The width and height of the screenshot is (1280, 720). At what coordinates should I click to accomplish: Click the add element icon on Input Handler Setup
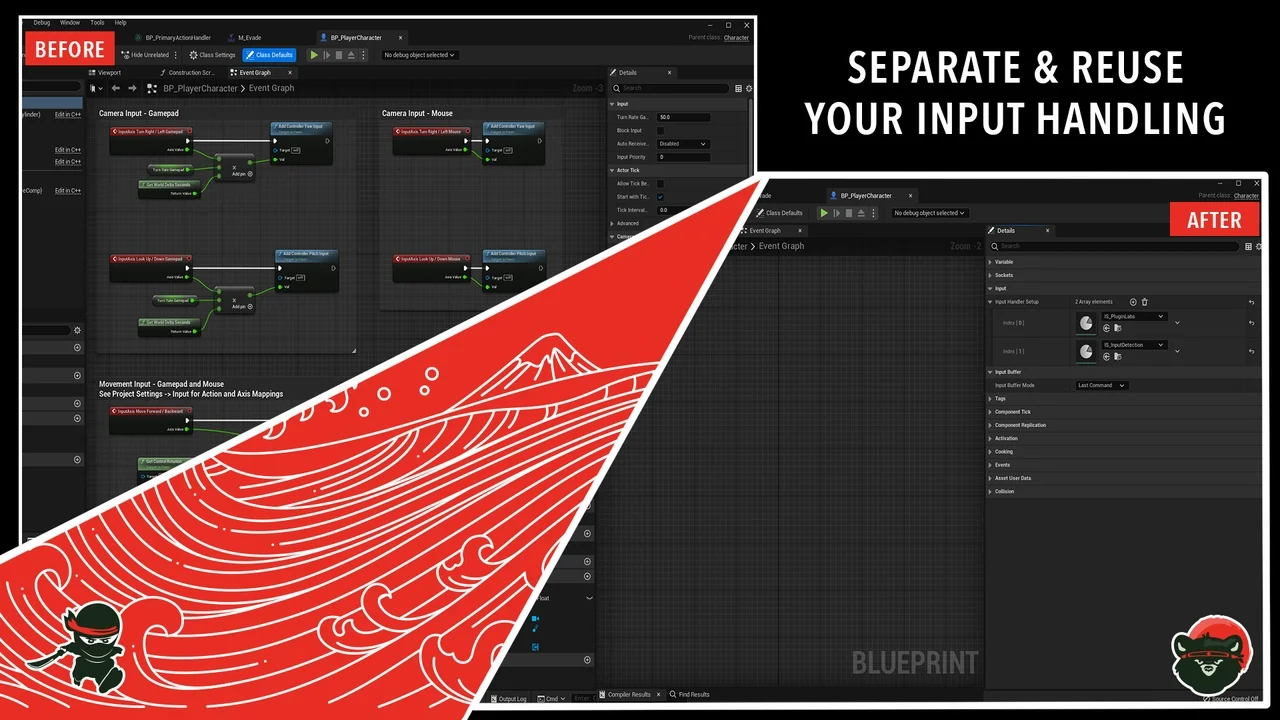tap(1133, 301)
